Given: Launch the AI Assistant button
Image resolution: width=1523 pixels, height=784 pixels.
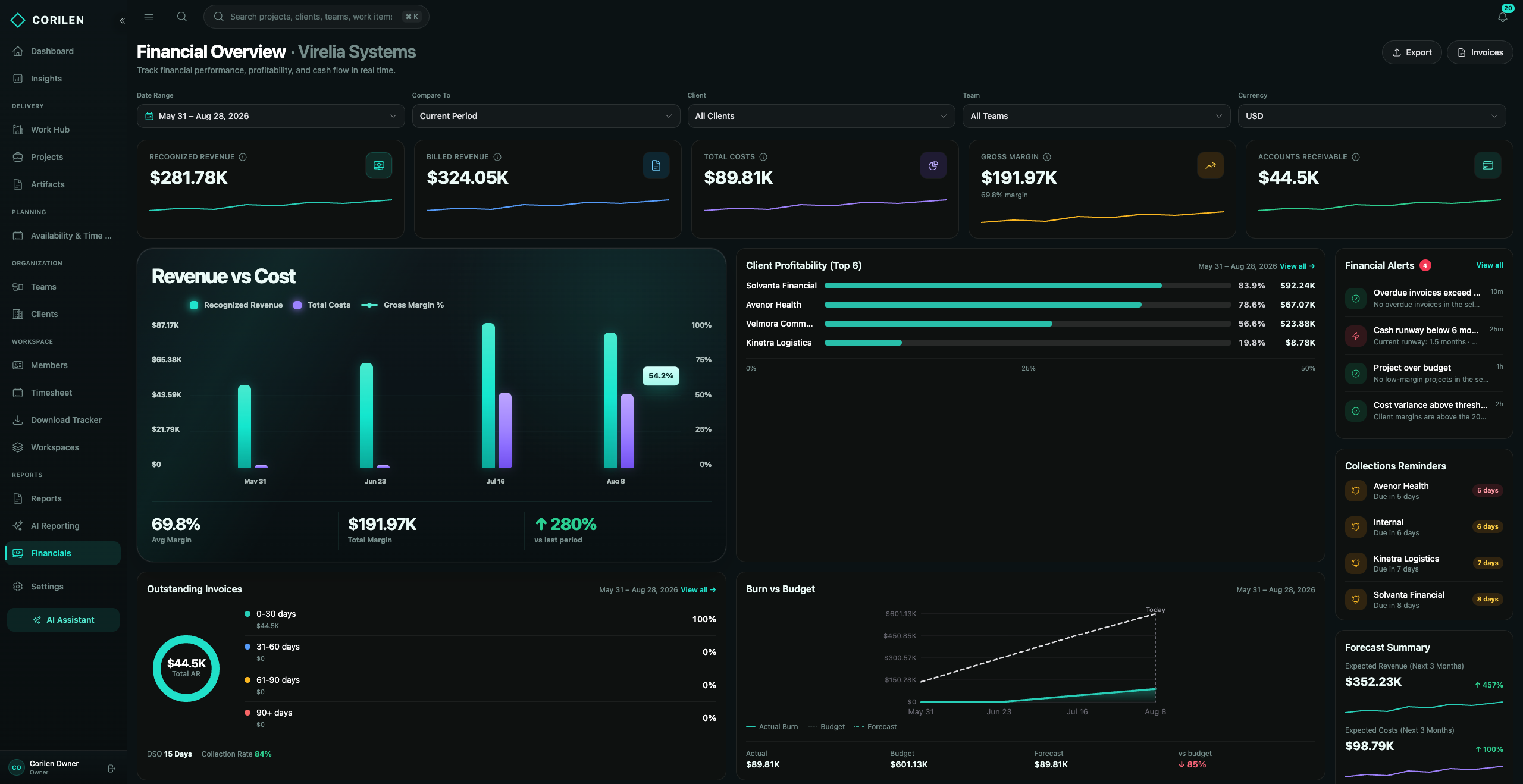Looking at the screenshot, I should pos(63,620).
